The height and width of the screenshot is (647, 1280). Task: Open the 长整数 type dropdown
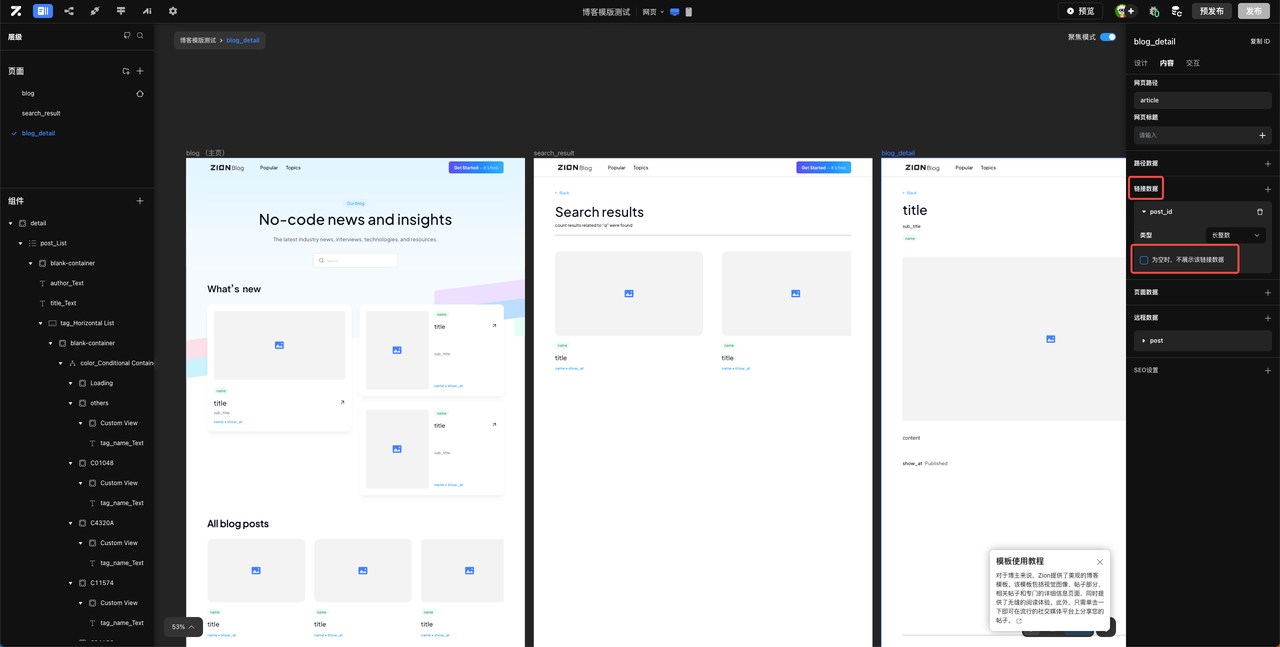point(1235,235)
